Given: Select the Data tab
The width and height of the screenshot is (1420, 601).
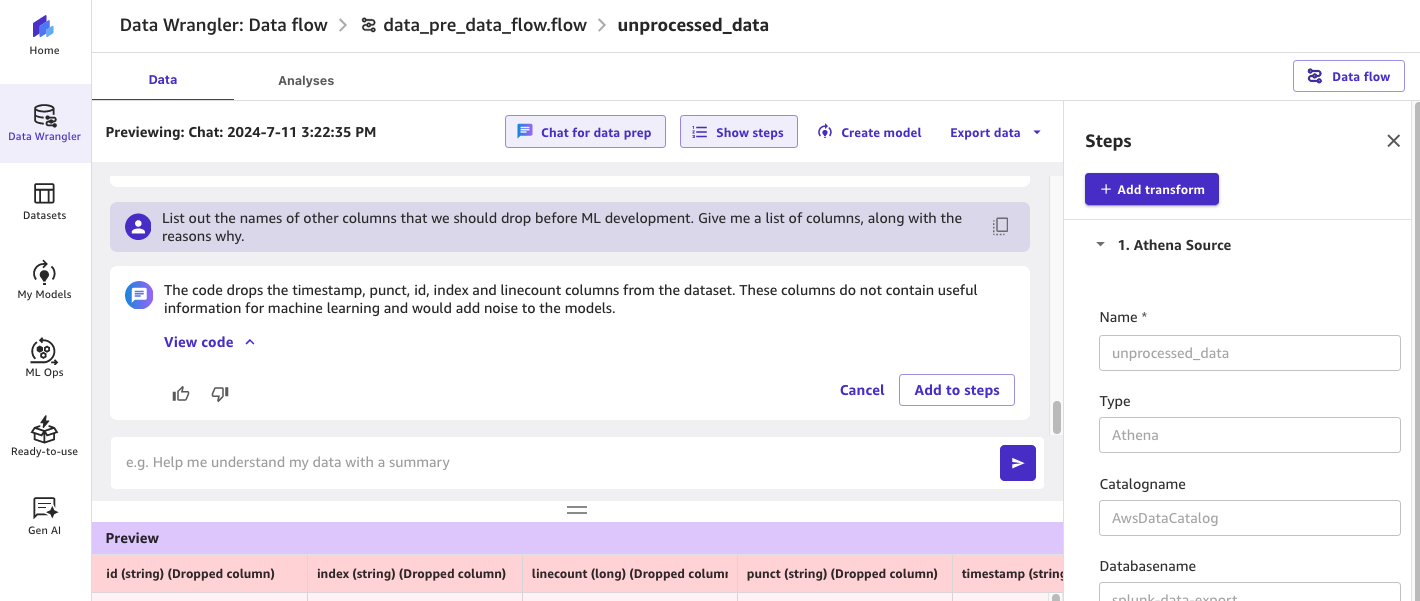Looking at the screenshot, I should pyautogui.click(x=162, y=79).
